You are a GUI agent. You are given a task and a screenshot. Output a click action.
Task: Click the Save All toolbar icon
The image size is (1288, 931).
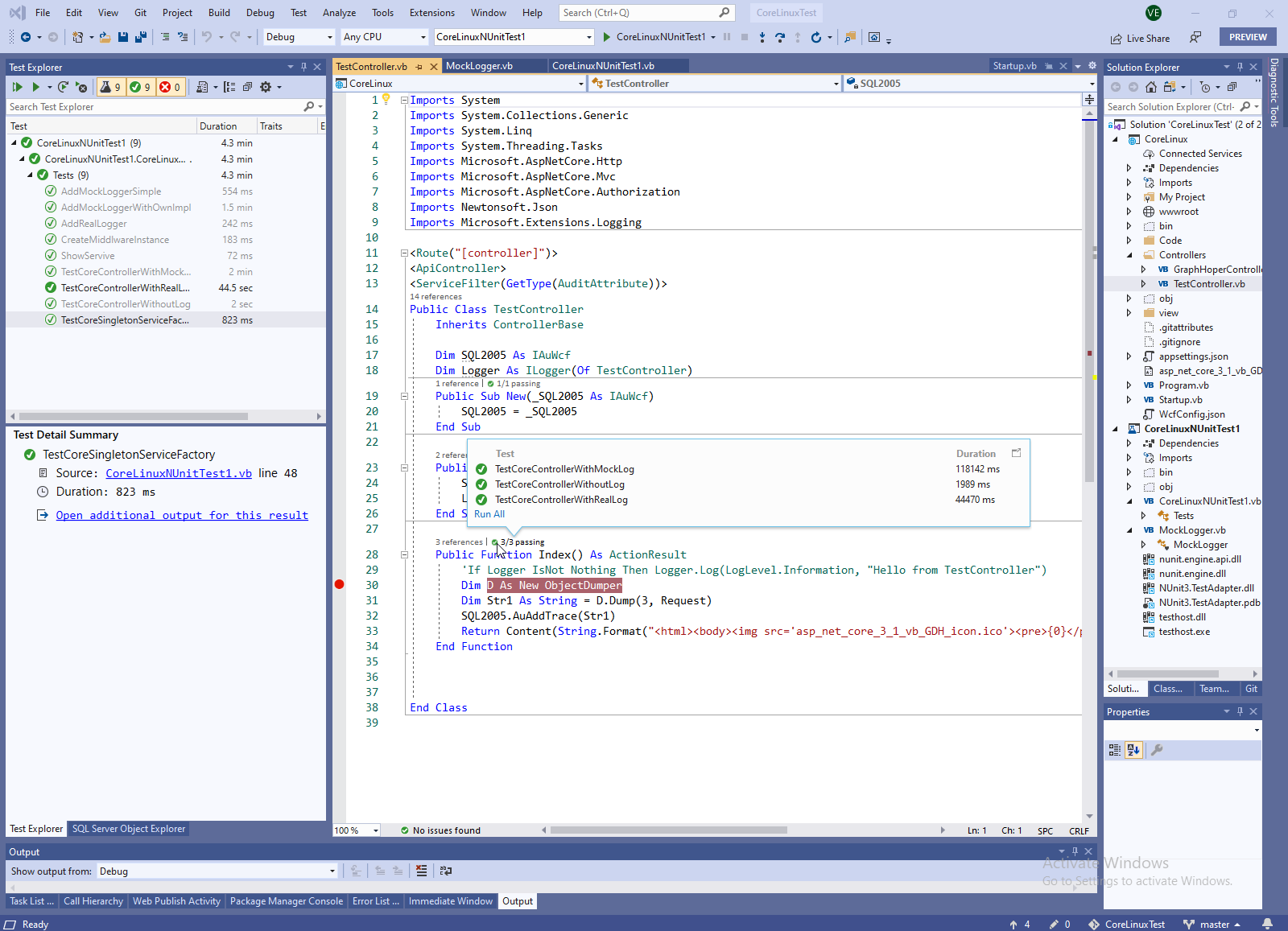pos(140,37)
